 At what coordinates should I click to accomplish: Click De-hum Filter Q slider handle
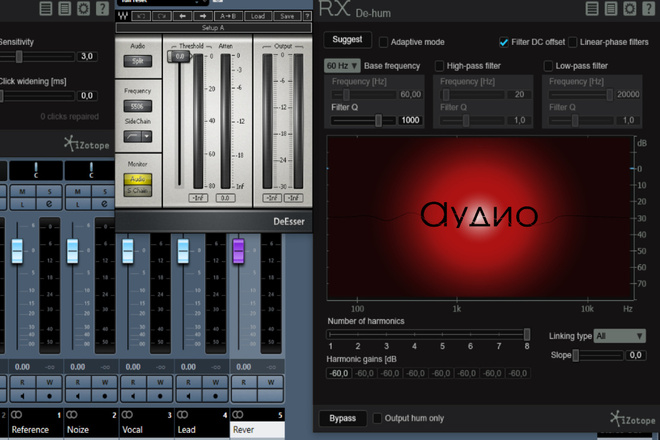(x=378, y=120)
